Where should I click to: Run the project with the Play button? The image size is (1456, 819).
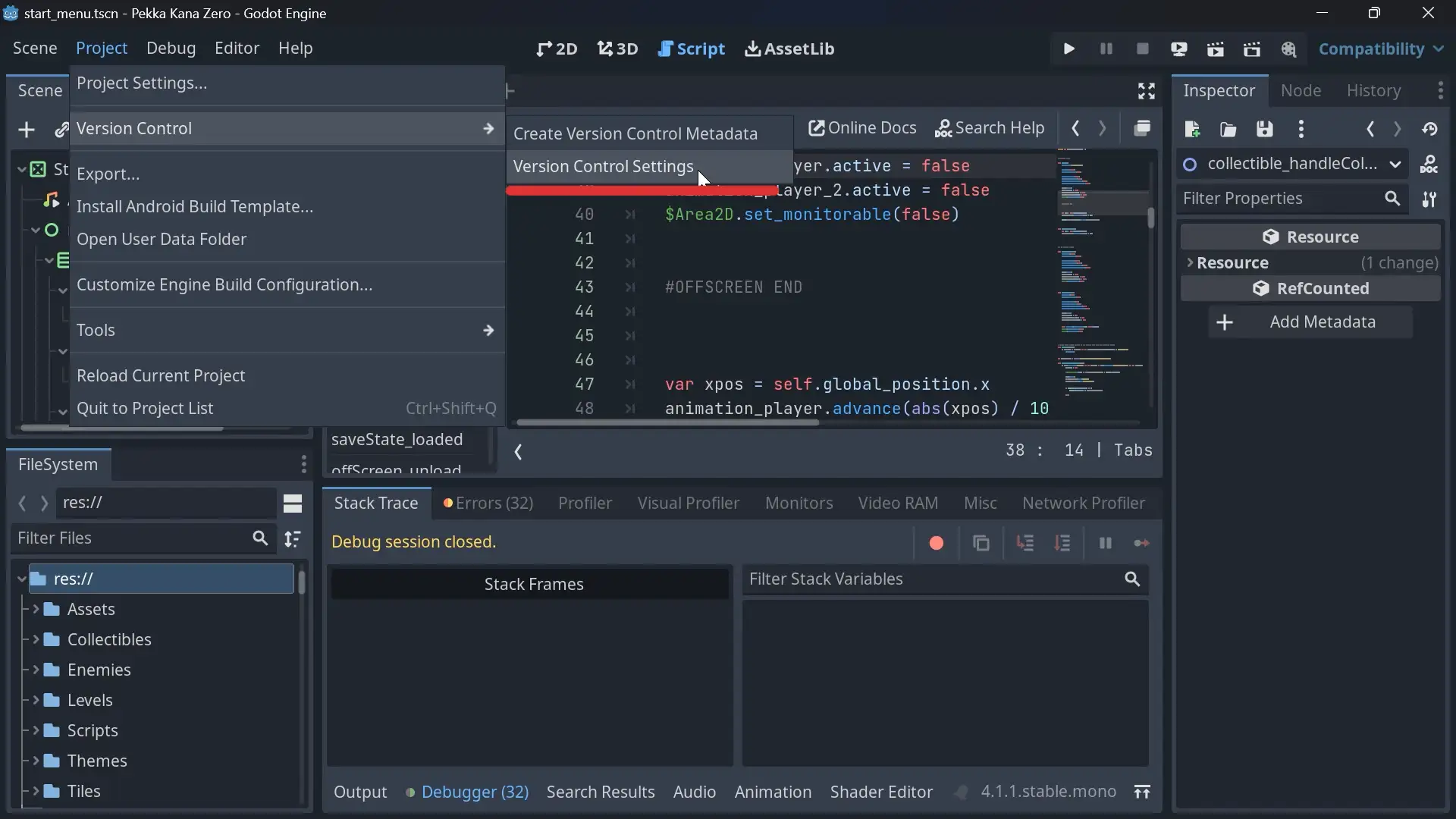pos(1068,48)
